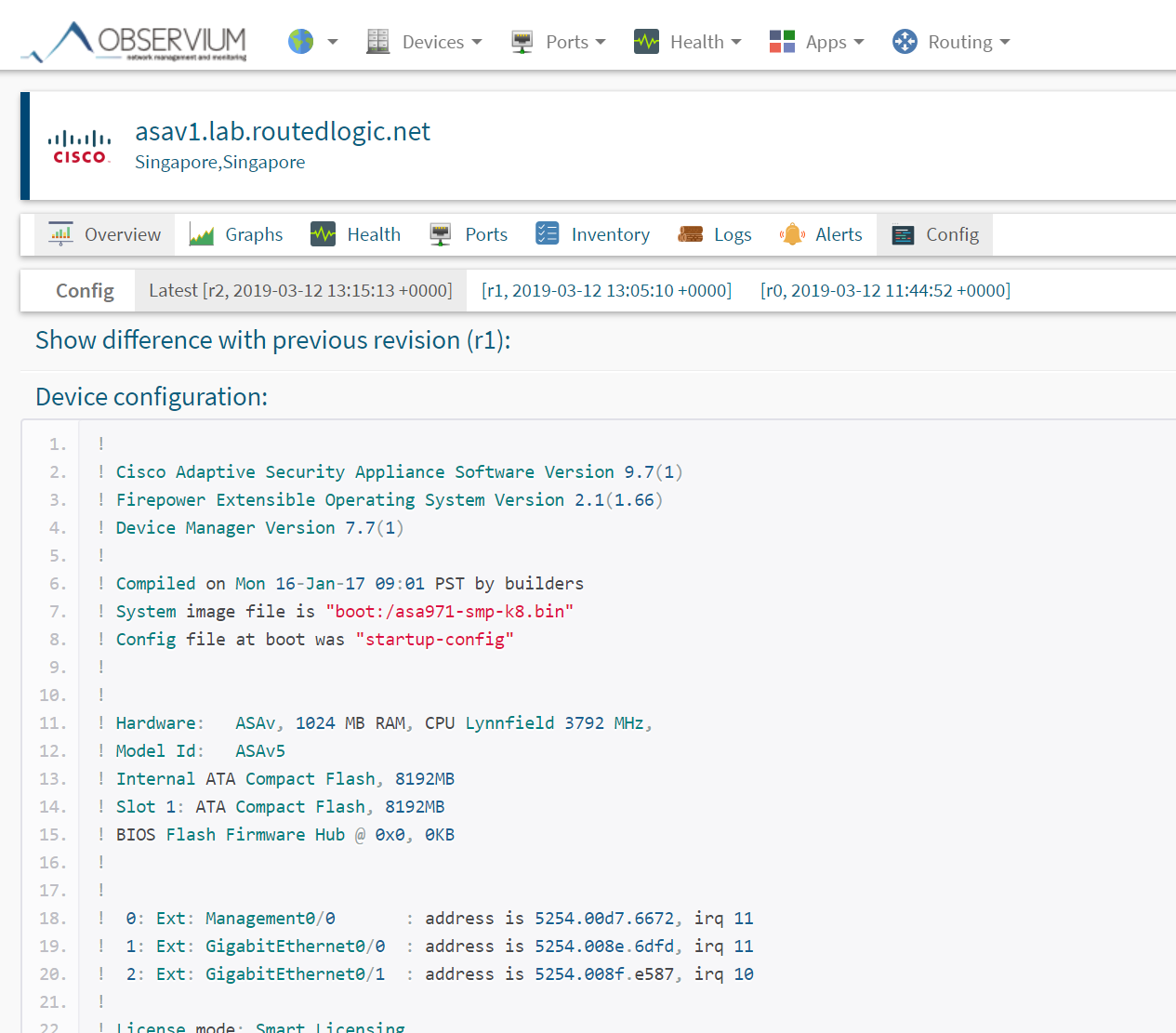This screenshot has width=1176, height=1033.
Task: Click the Singapore,Singapore location text
Action: point(220,162)
